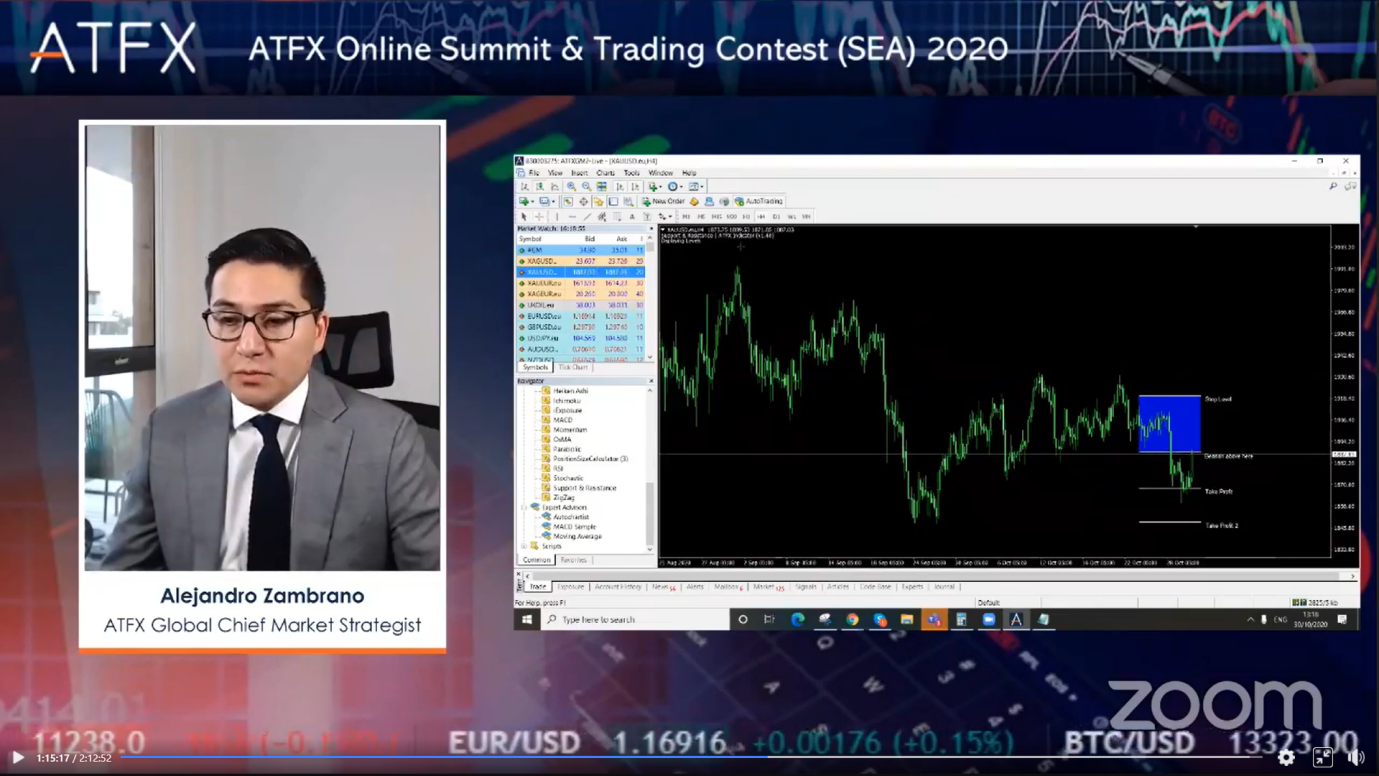Open video player settings gear
The width and height of the screenshot is (1379, 776).
1286,758
